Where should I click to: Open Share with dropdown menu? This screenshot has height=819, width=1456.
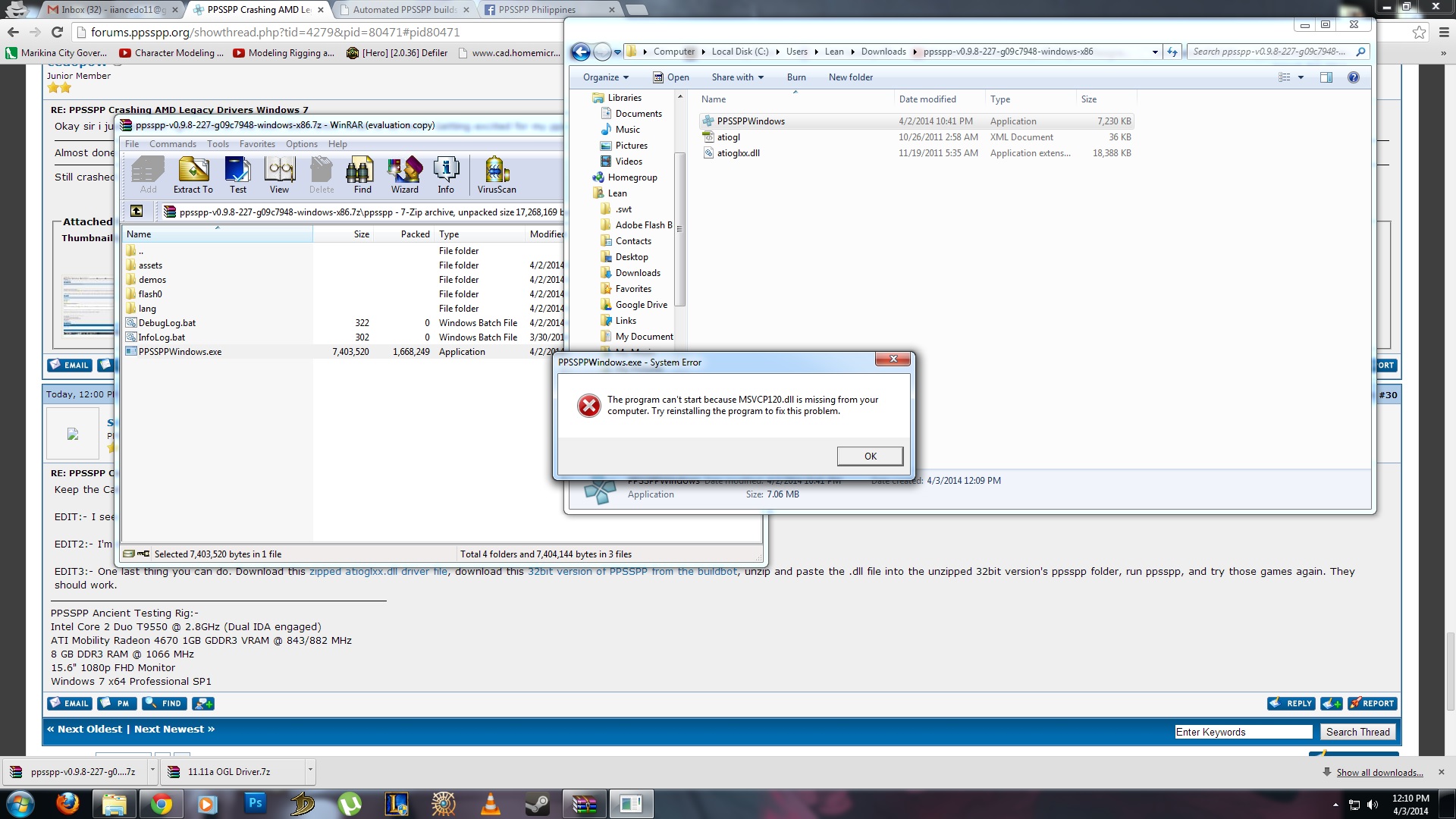tap(737, 77)
